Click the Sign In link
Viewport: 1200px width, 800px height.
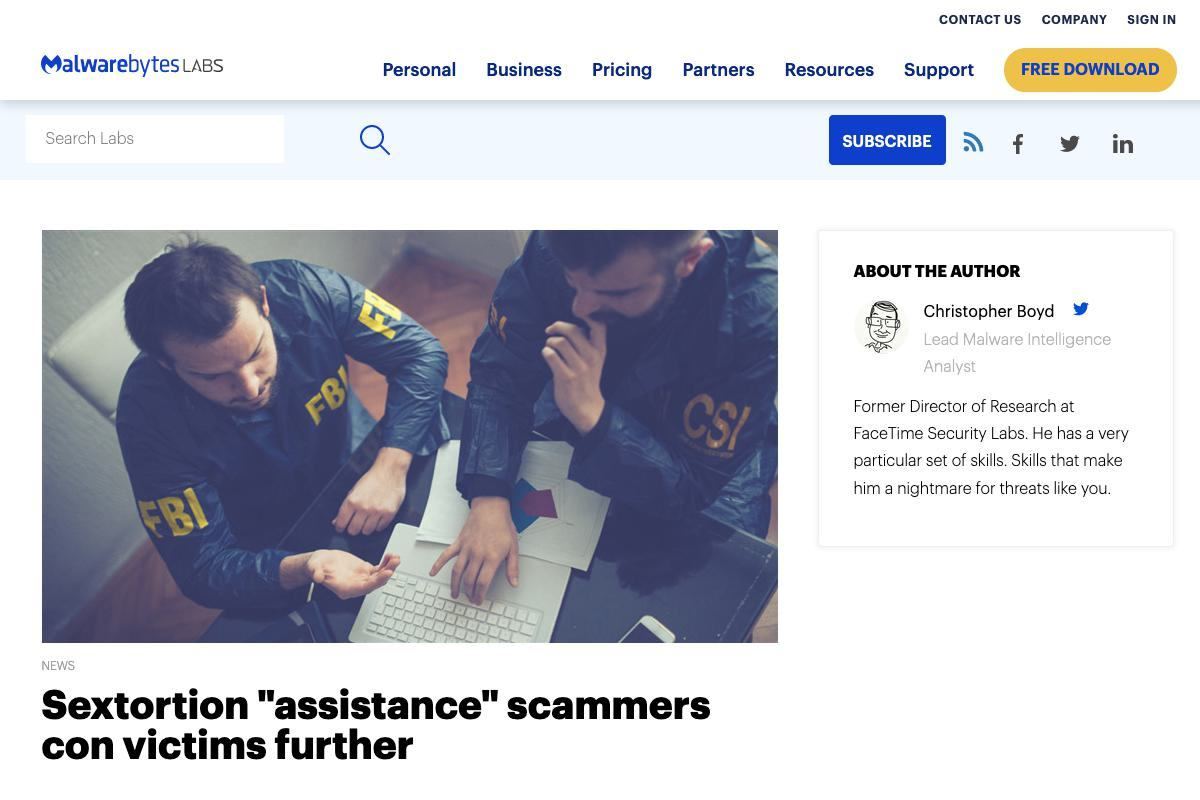[x=1151, y=20]
